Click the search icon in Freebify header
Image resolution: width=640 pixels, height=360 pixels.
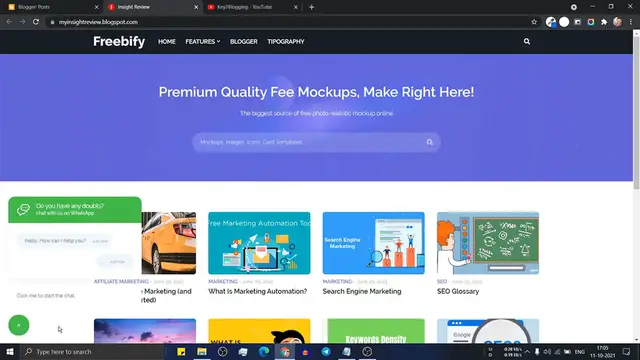point(527,41)
